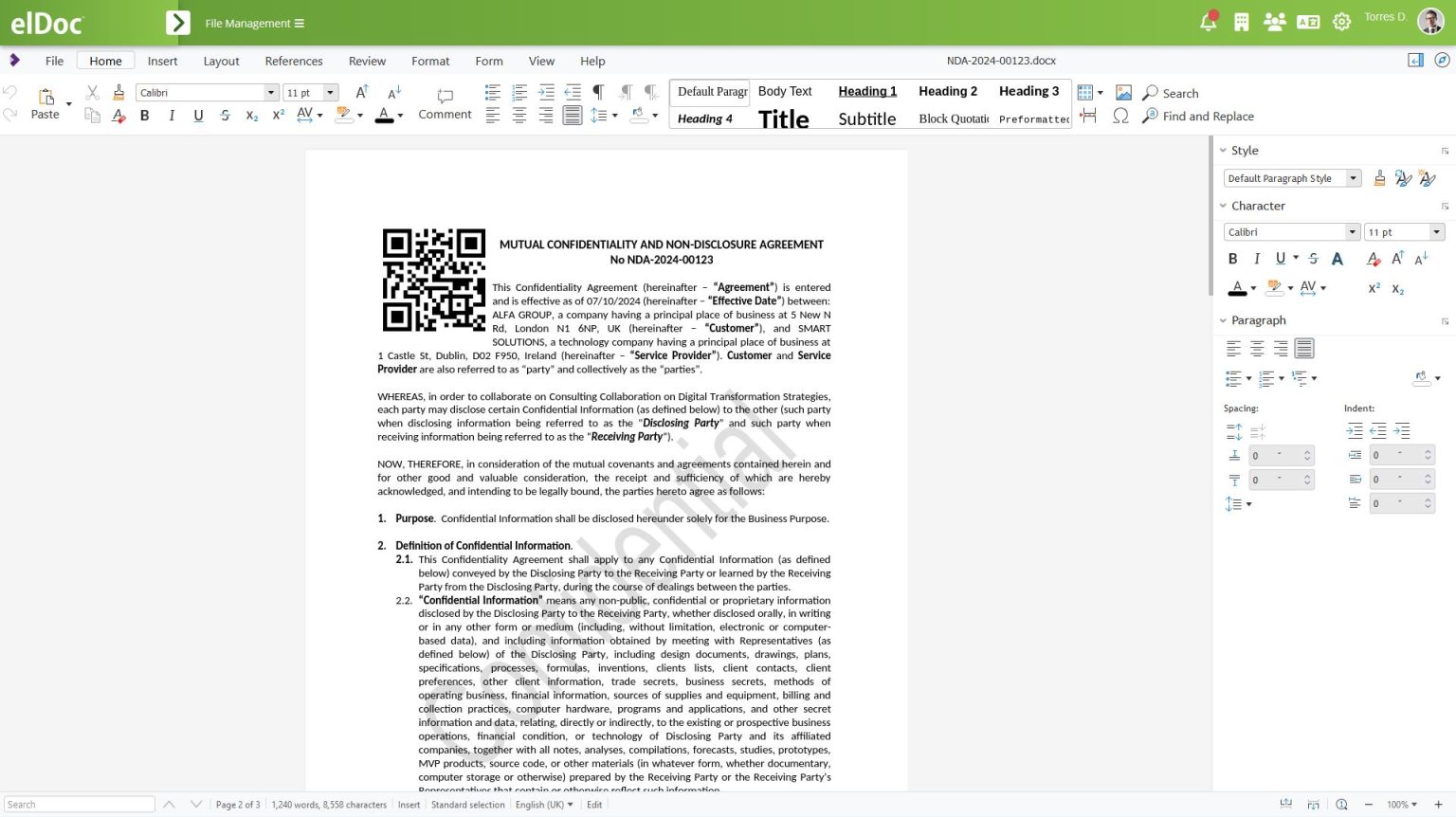
Task: Apply strikethrough formatting in Character panel
Action: (x=1313, y=258)
